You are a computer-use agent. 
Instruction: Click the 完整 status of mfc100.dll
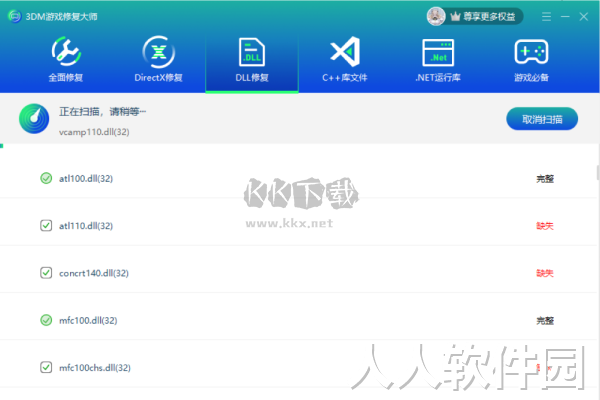tap(545, 320)
